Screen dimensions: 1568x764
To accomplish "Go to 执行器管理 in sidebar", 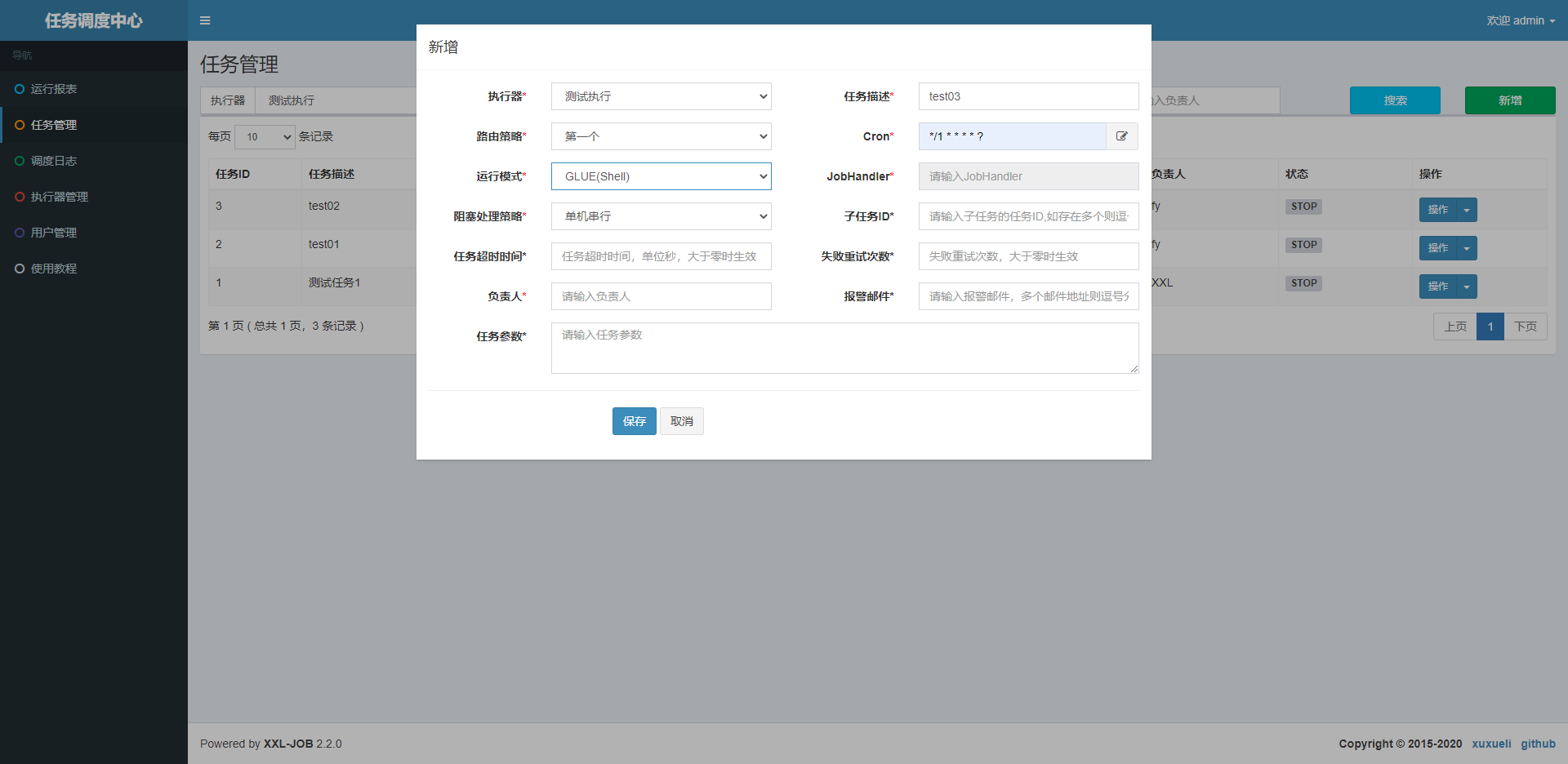I will click(x=94, y=197).
